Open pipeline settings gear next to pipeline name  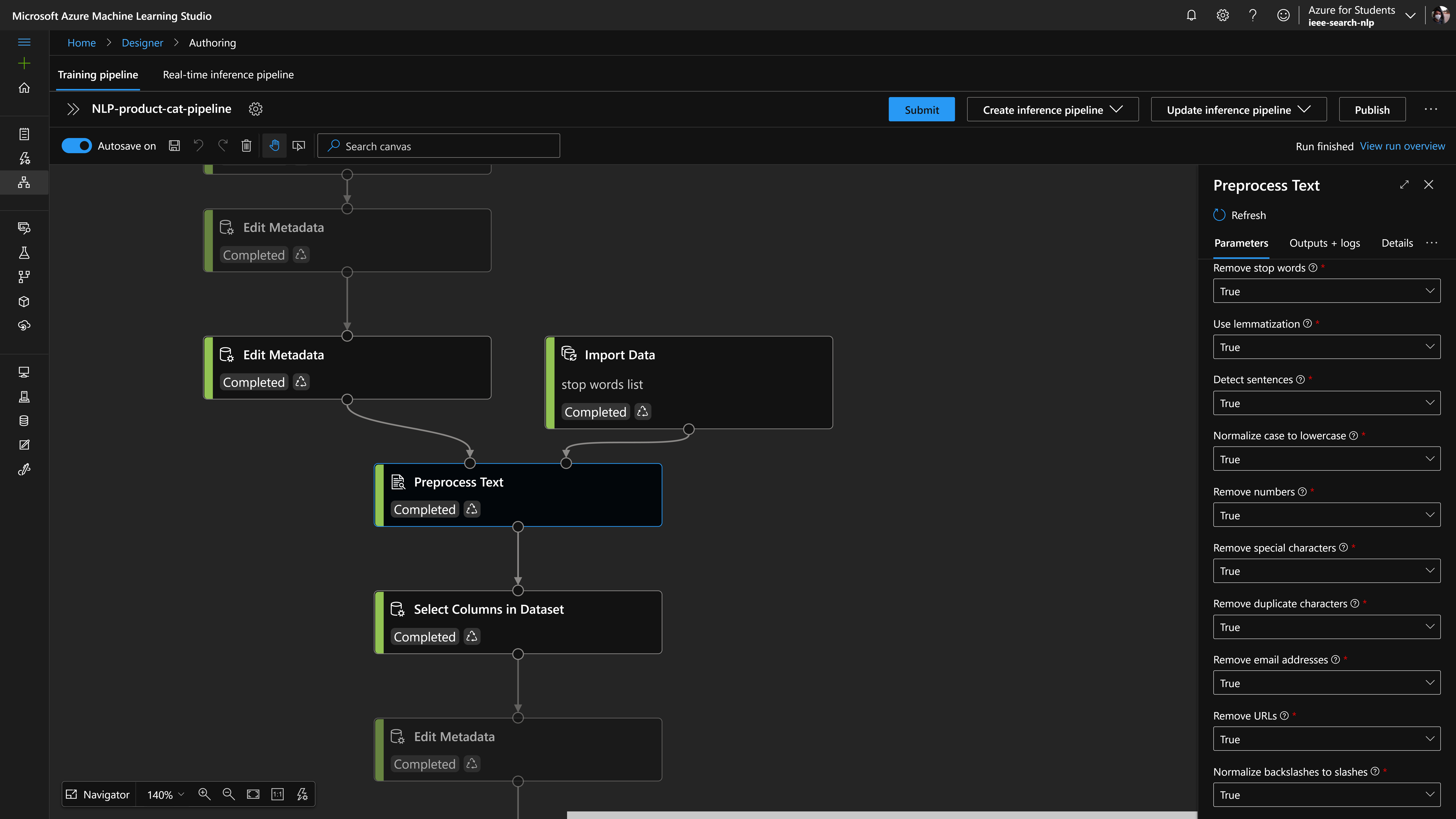[x=256, y=109]
